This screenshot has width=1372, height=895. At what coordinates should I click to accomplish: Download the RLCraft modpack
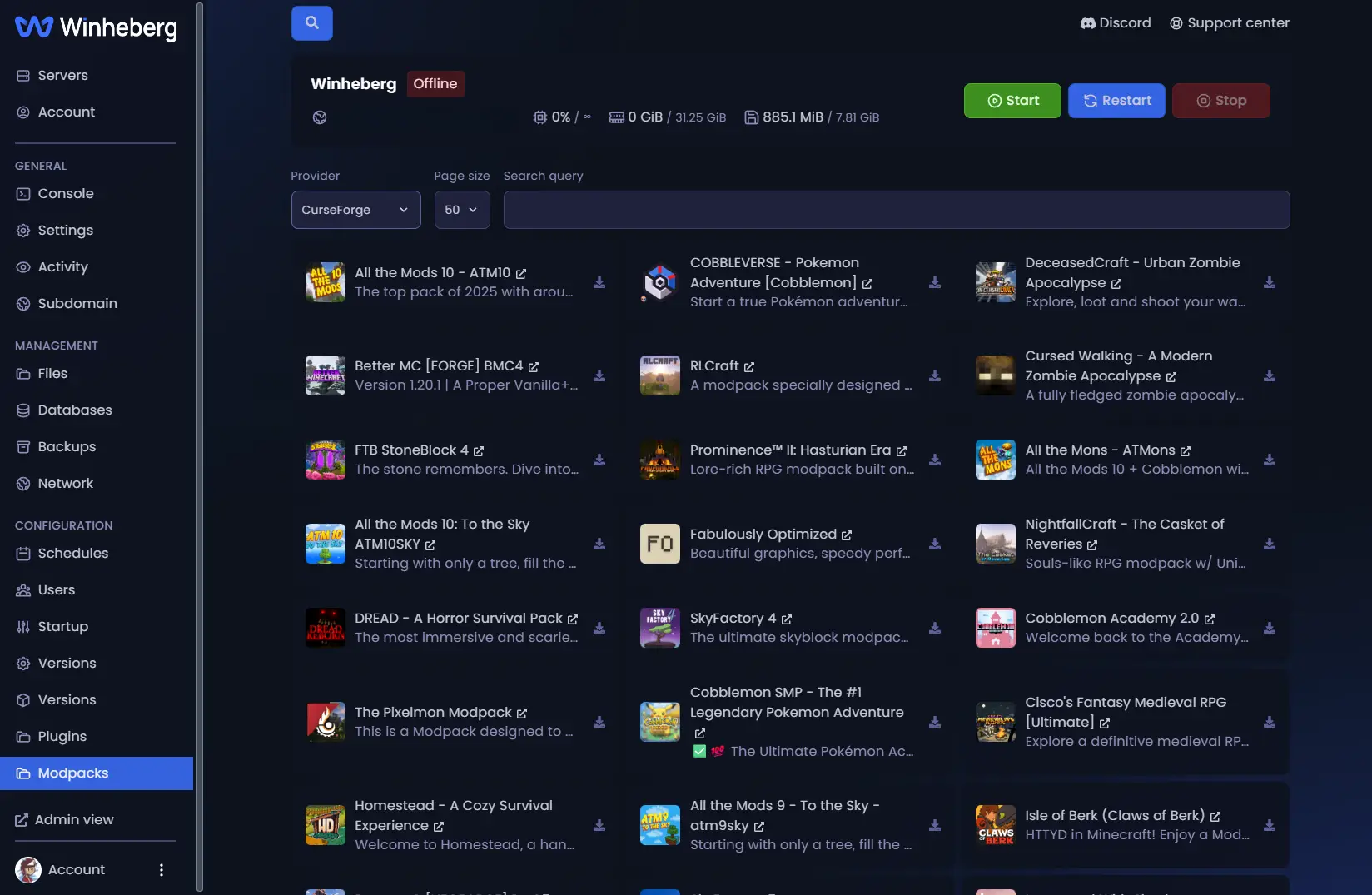pos(935,375)
